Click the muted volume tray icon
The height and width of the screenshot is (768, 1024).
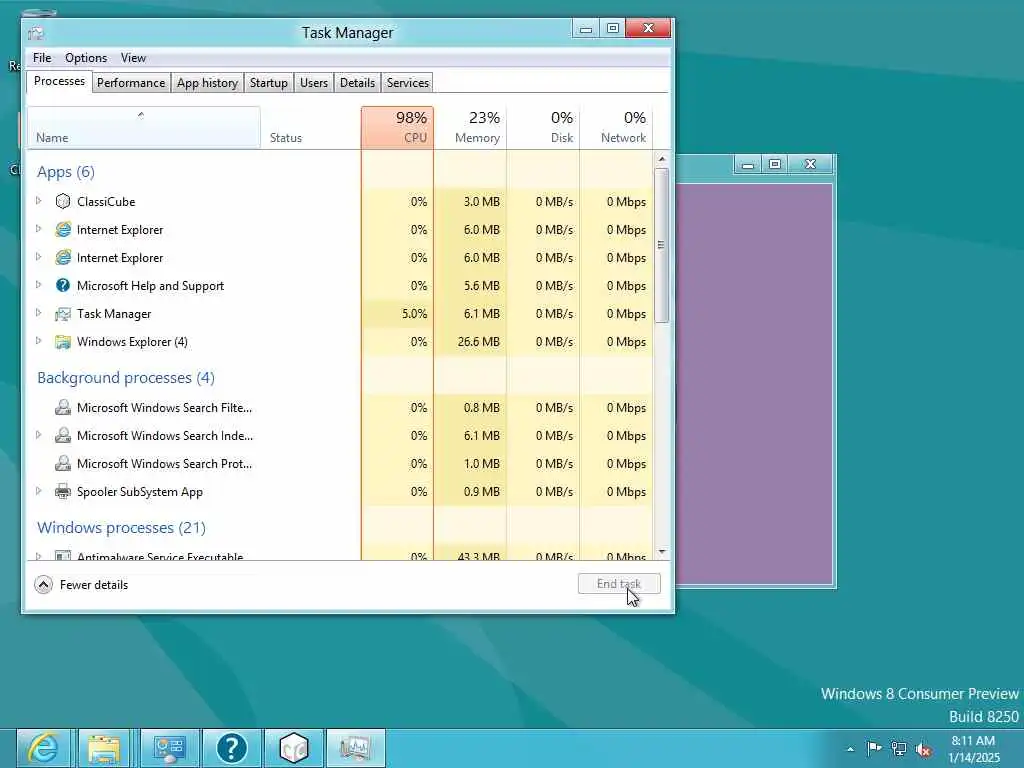point(923,749)
